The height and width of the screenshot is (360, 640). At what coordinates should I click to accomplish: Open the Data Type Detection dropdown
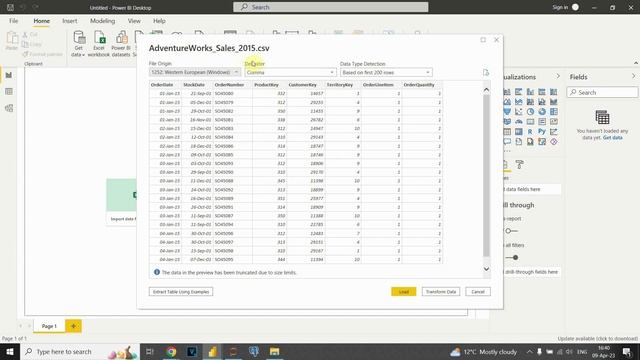point(386,72)
